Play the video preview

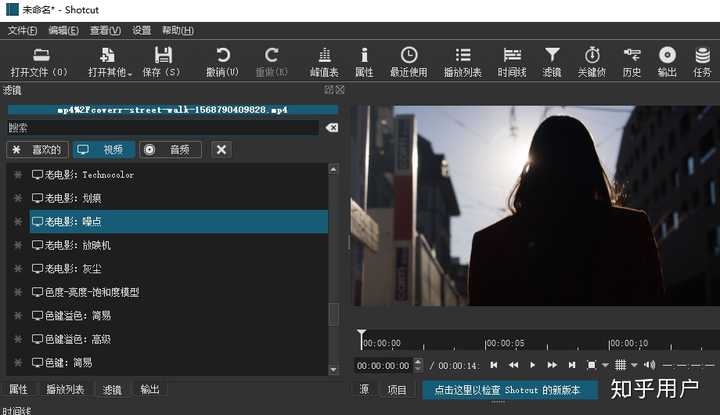click(x=533, y=365)
